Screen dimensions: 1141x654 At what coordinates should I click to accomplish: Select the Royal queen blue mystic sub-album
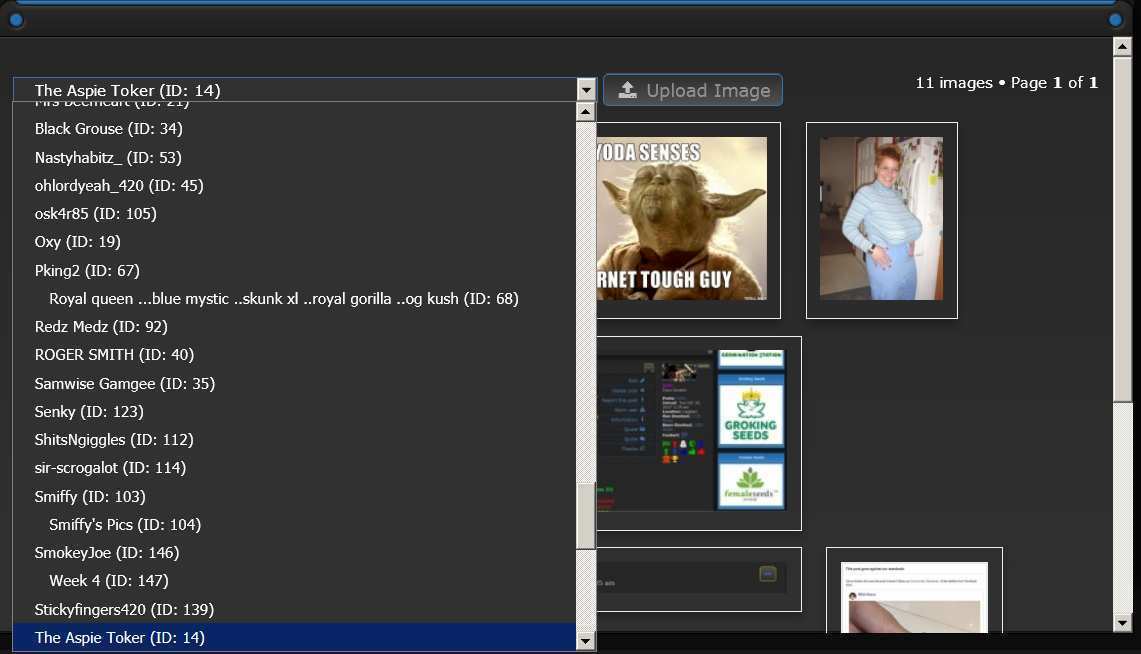[284, 299]
